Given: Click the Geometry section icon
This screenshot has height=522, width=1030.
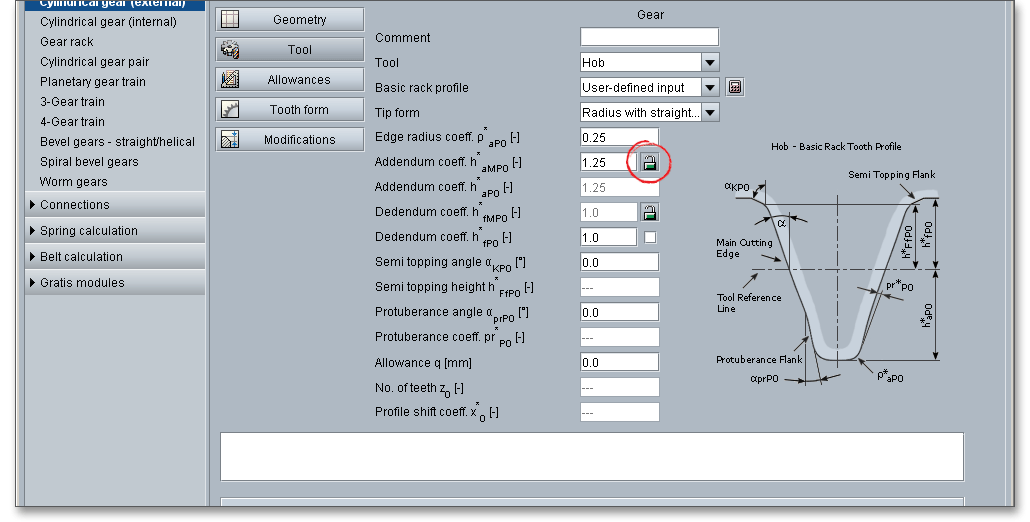Looking at the screenshot, I should tap(230, 20).
